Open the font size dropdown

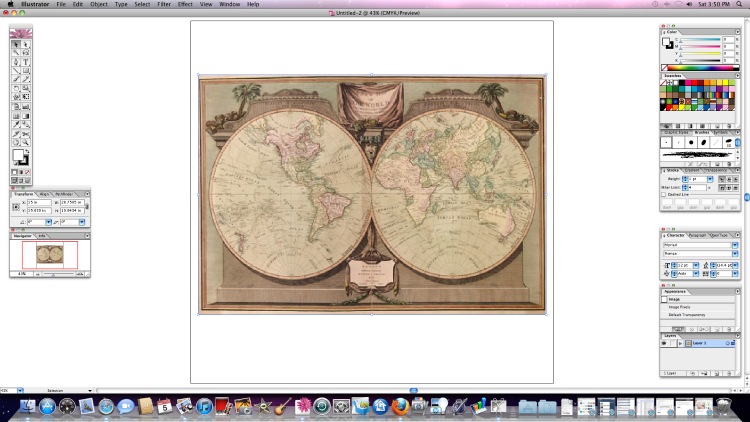pos(696,266)
